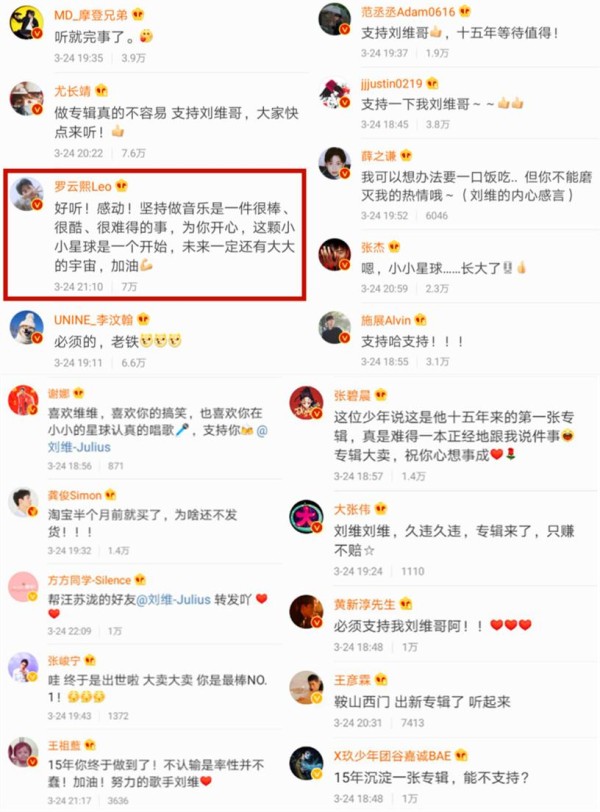Open 张杰's profile avatar
This screenshot has width=600, height=812.
pyautogui.click(x=334, y=254)
